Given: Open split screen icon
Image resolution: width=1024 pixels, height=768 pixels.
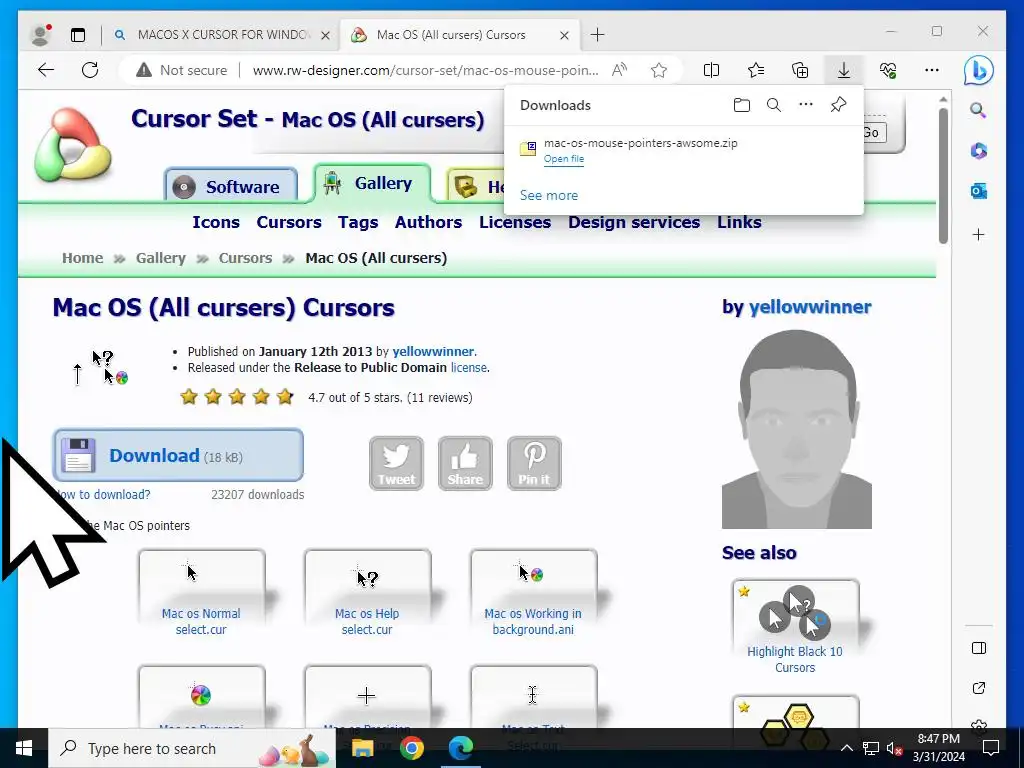Looking at the screenshot, I should (711, 70).
